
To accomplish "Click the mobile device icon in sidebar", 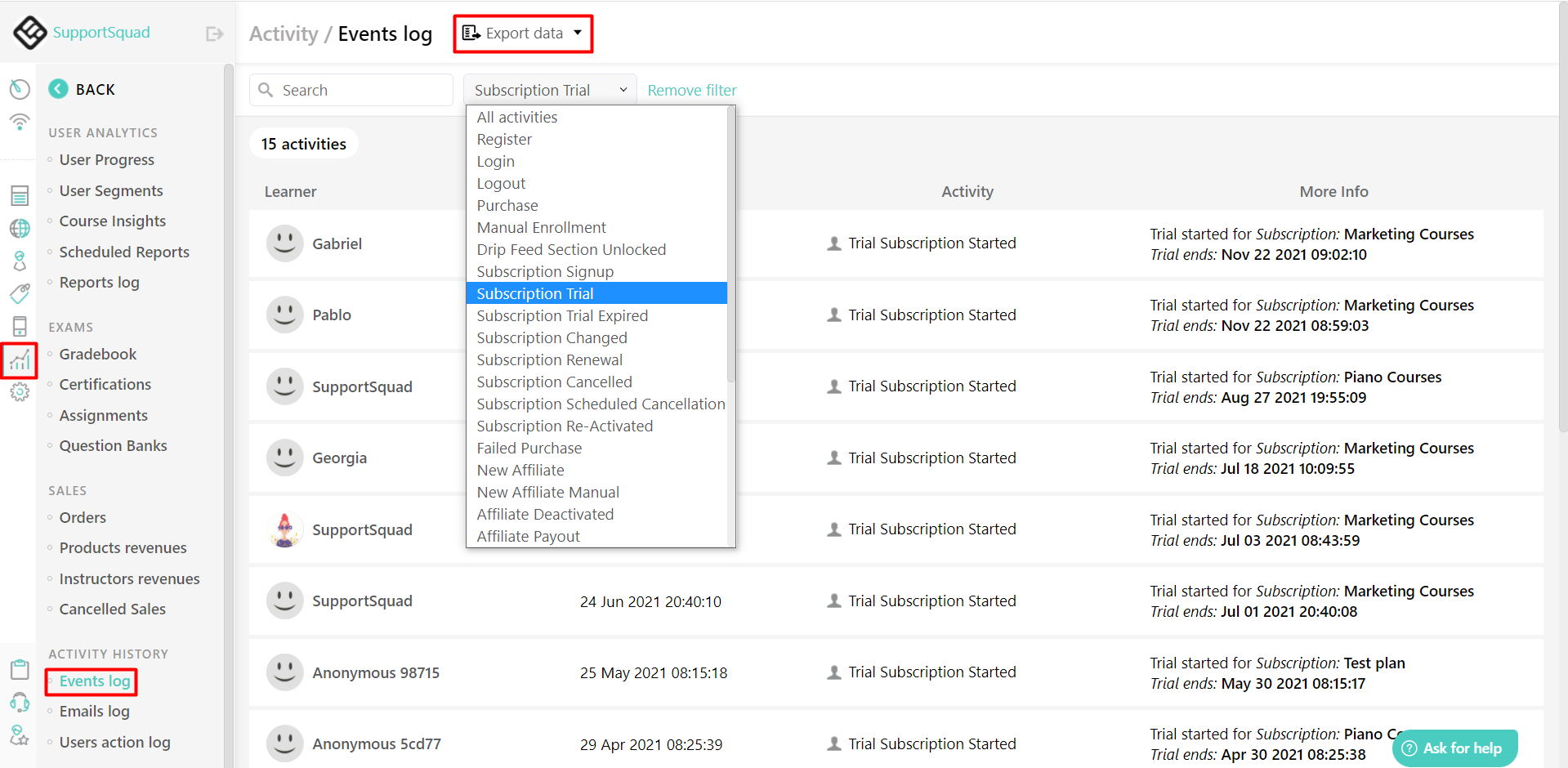I will [x=20, y=325].
